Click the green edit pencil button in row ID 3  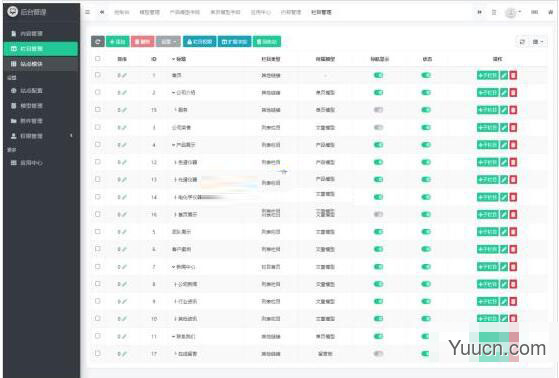504,127
